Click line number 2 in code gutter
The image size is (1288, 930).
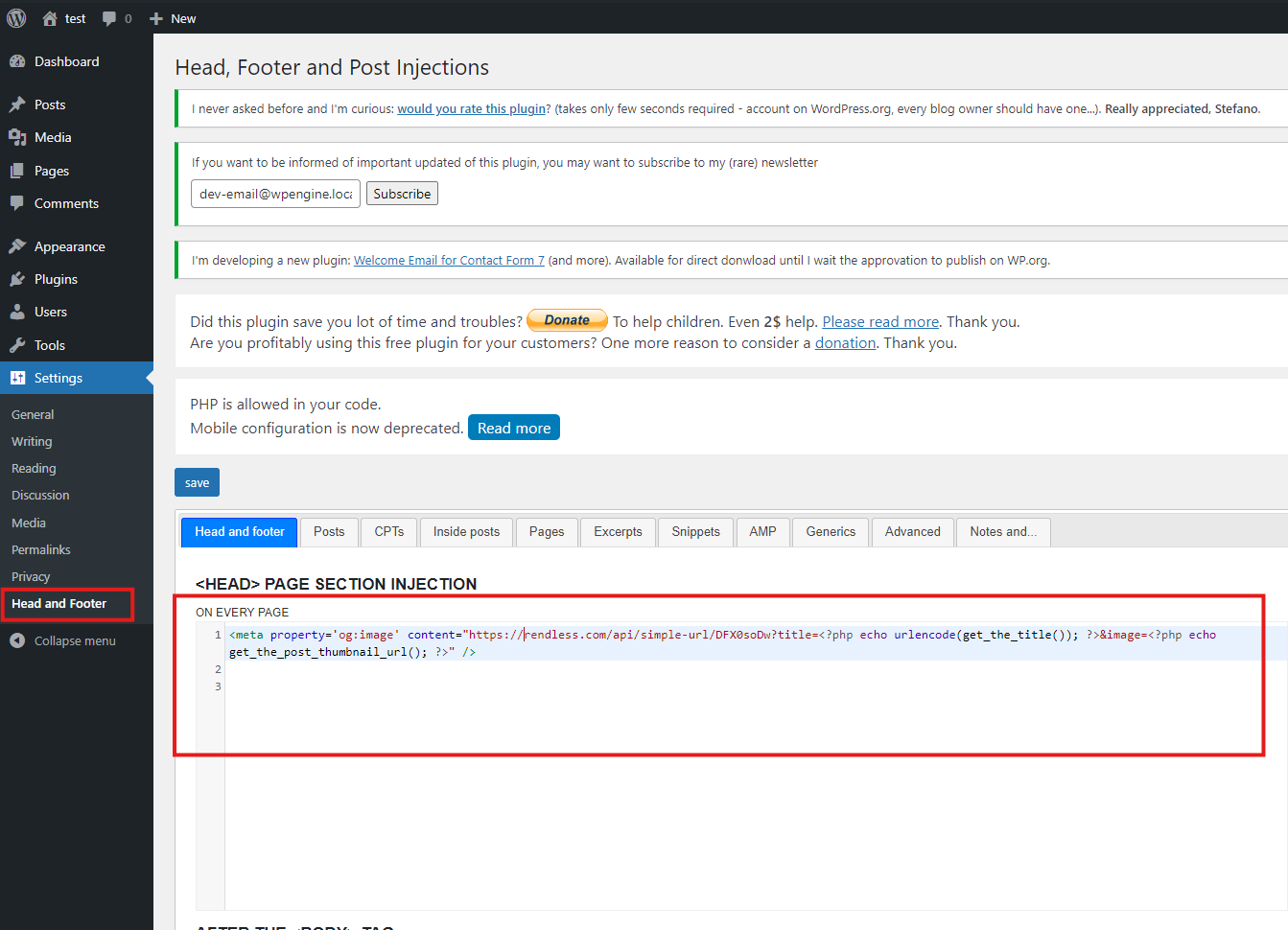click(218, 669)
